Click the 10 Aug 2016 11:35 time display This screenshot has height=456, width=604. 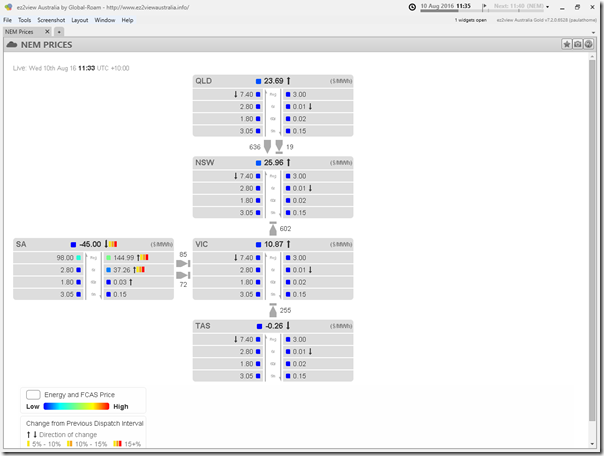(x=446, y=6)
